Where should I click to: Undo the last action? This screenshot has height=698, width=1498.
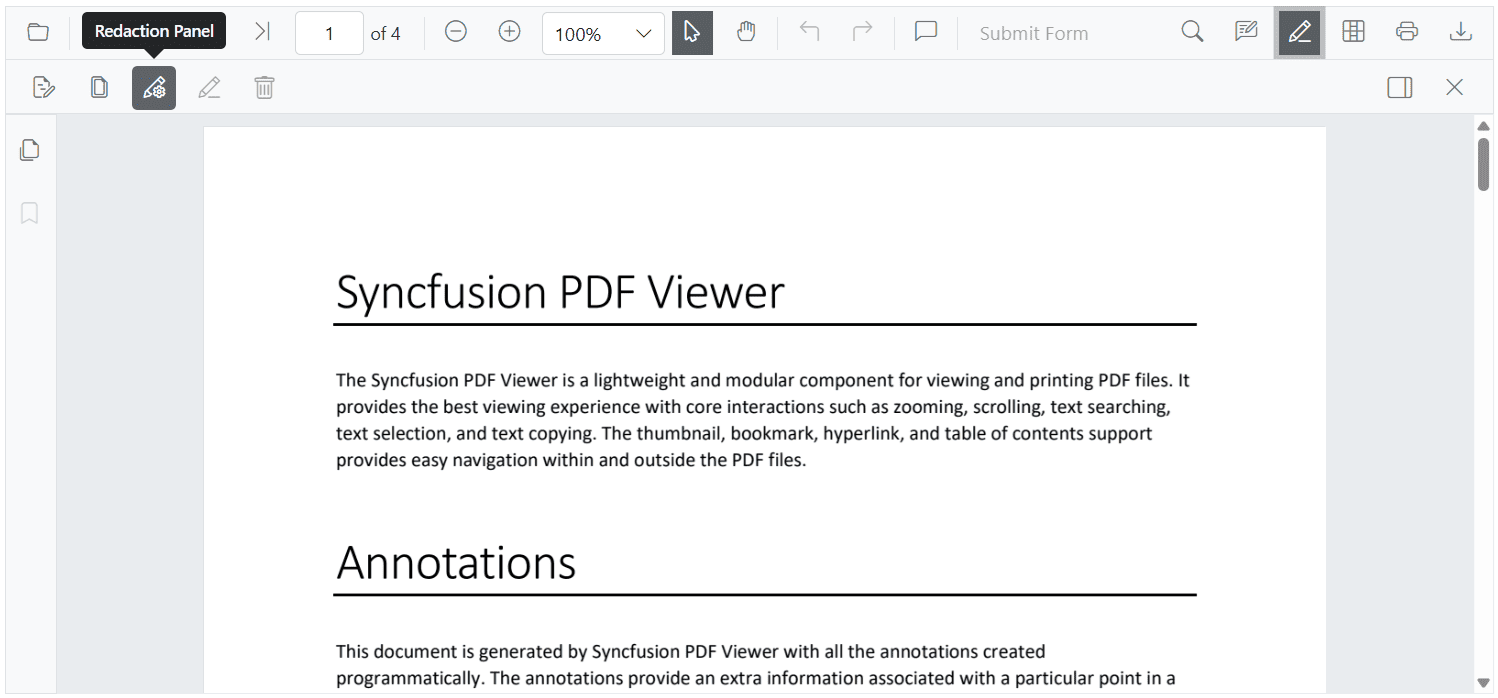pos(810,32)
